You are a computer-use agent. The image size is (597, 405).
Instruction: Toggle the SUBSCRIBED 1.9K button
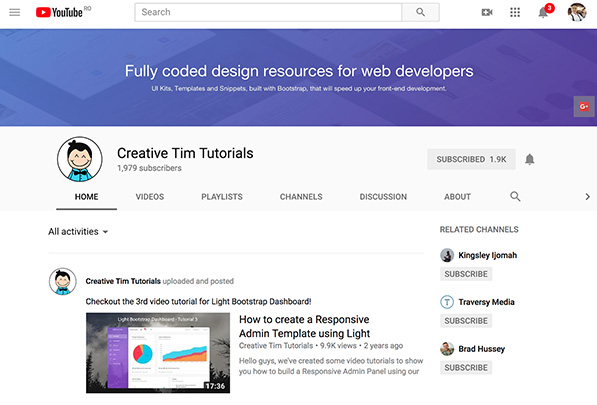(x=471, y=159)
